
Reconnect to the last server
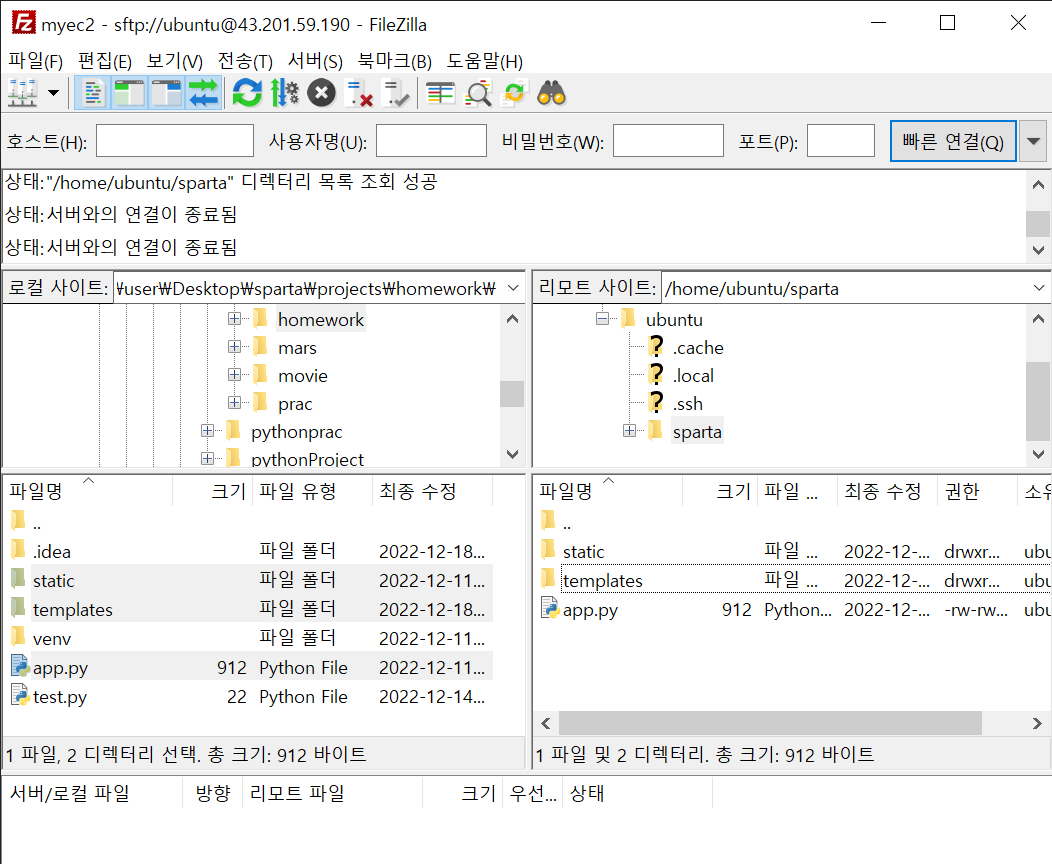395,93
